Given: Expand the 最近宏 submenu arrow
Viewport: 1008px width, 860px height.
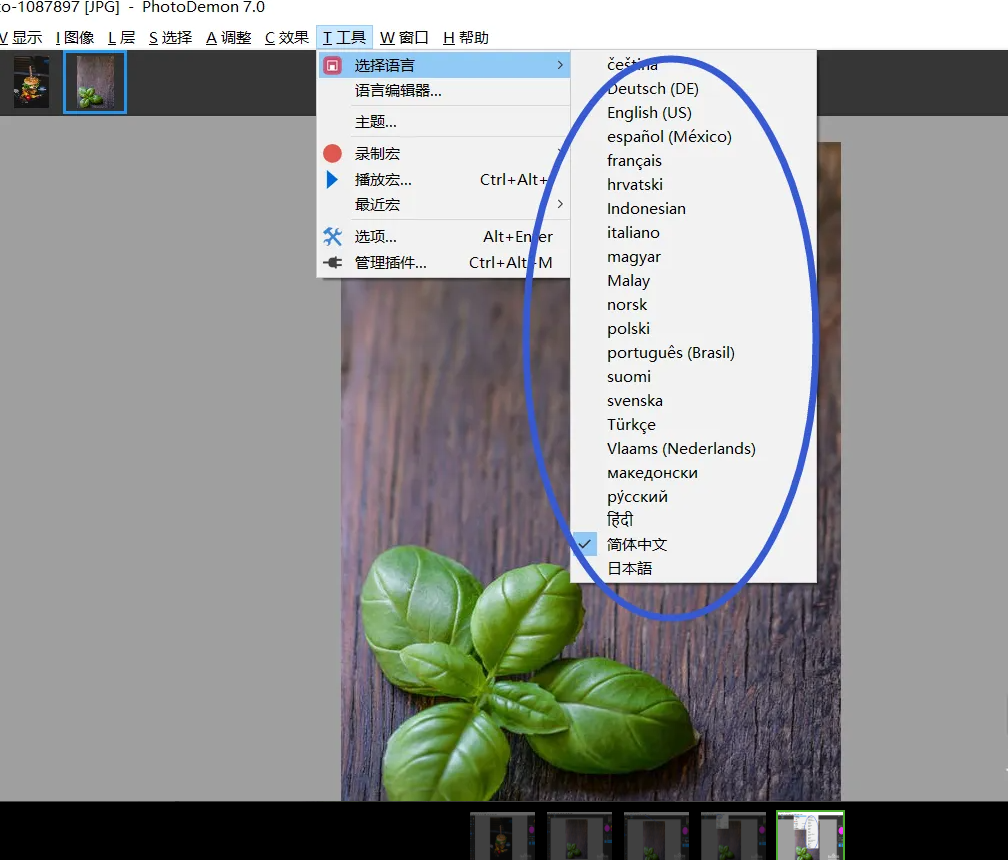Looking at the screenshot, I should (x=560, y=205).
